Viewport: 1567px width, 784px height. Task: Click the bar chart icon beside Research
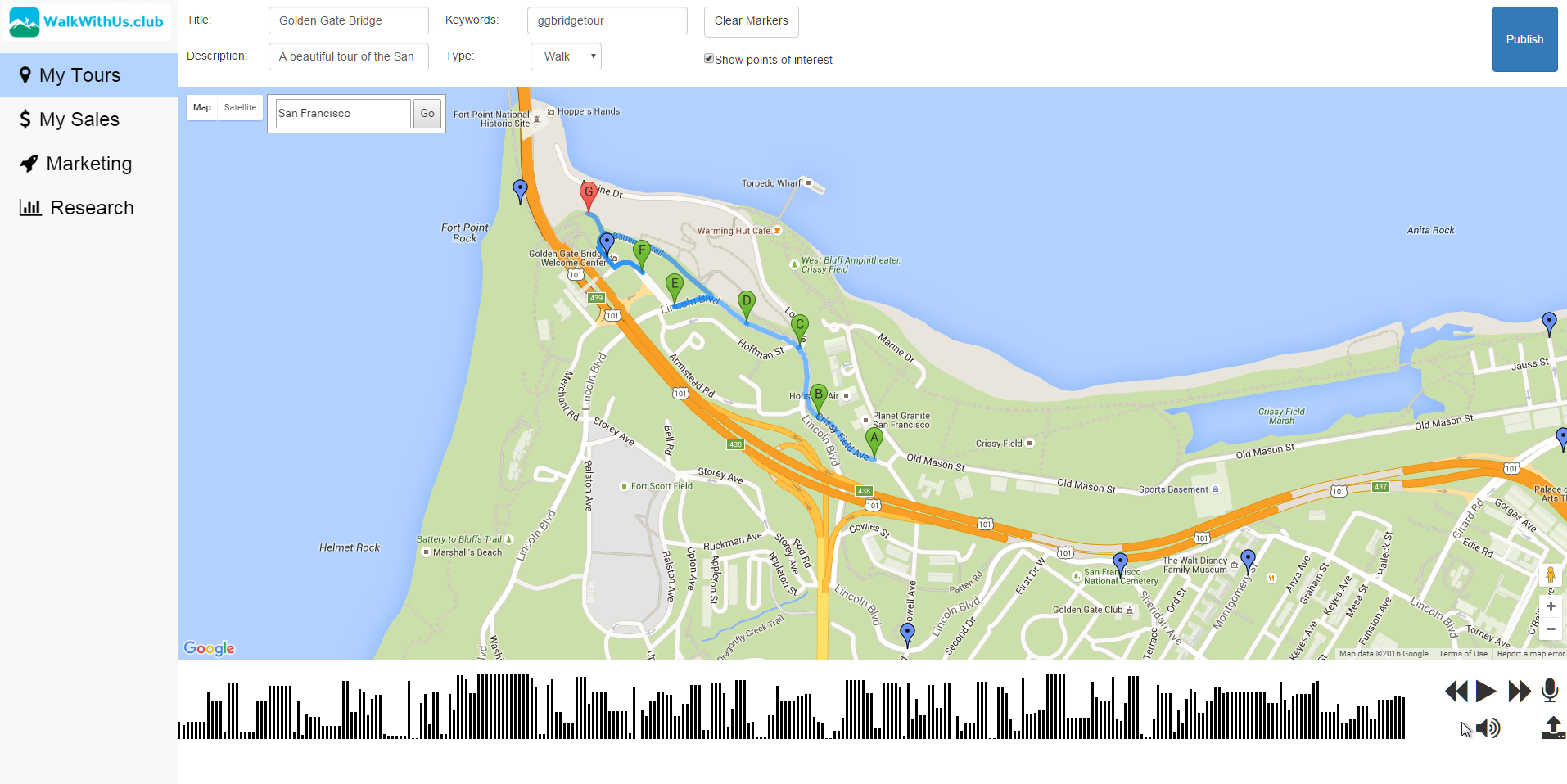click(30, 208)
